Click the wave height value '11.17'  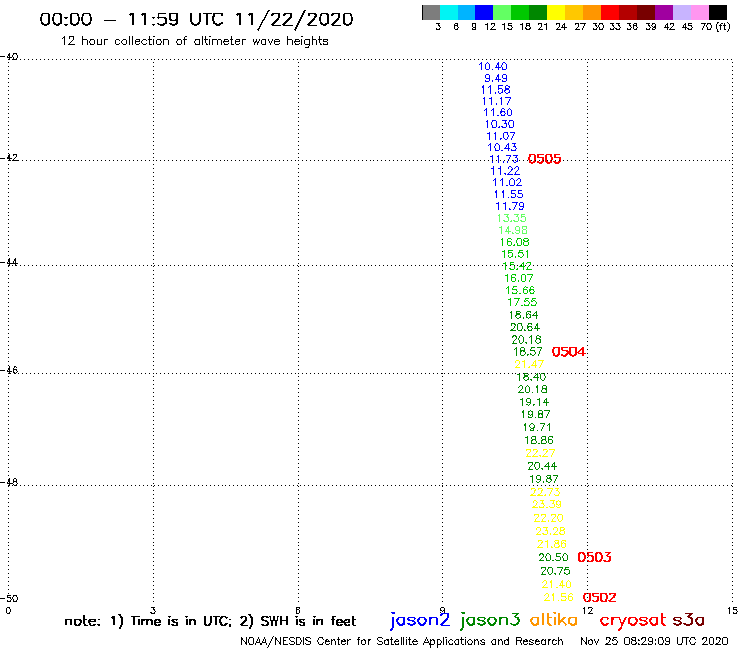[496, 101]
